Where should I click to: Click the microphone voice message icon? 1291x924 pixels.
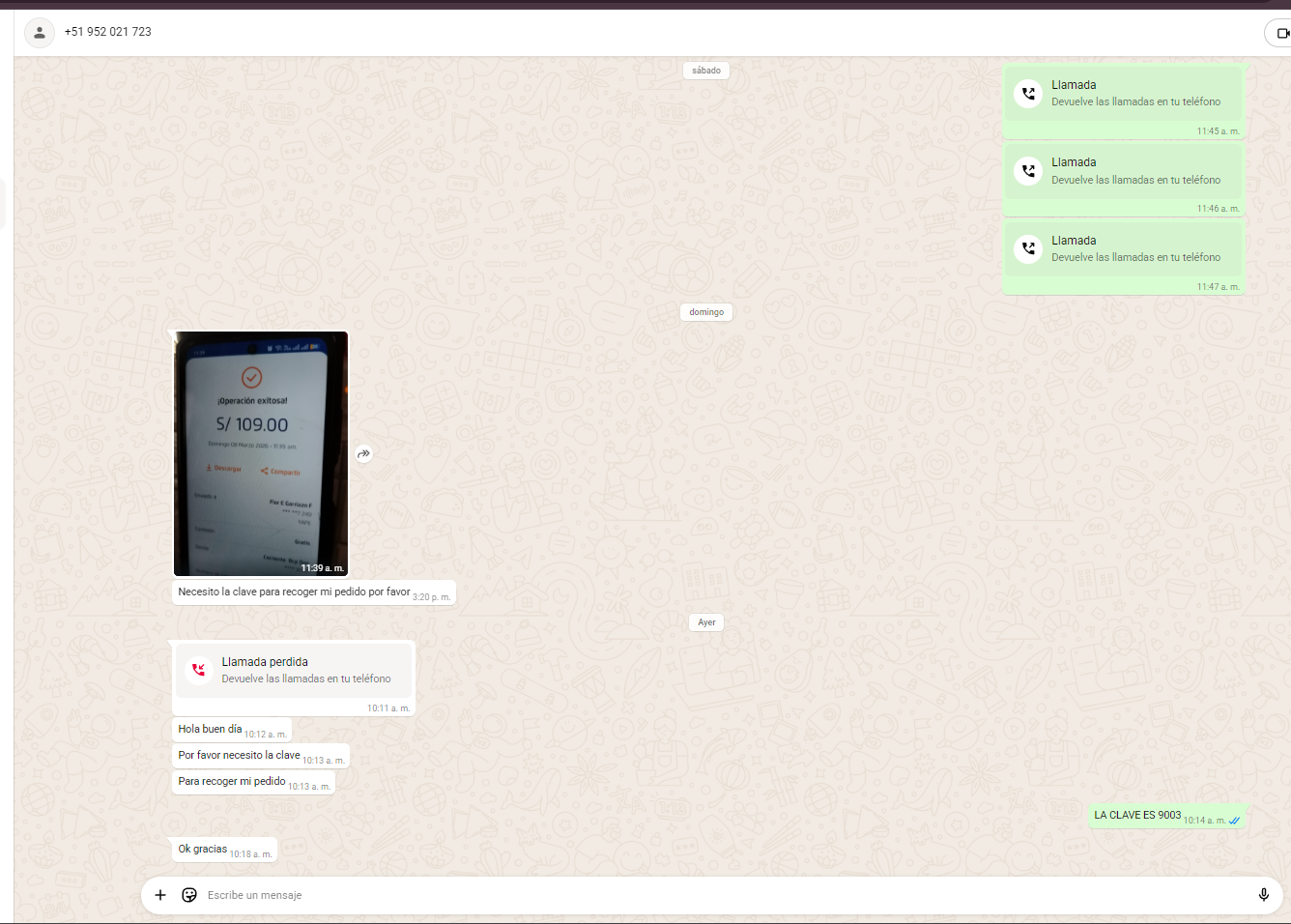1263,895
